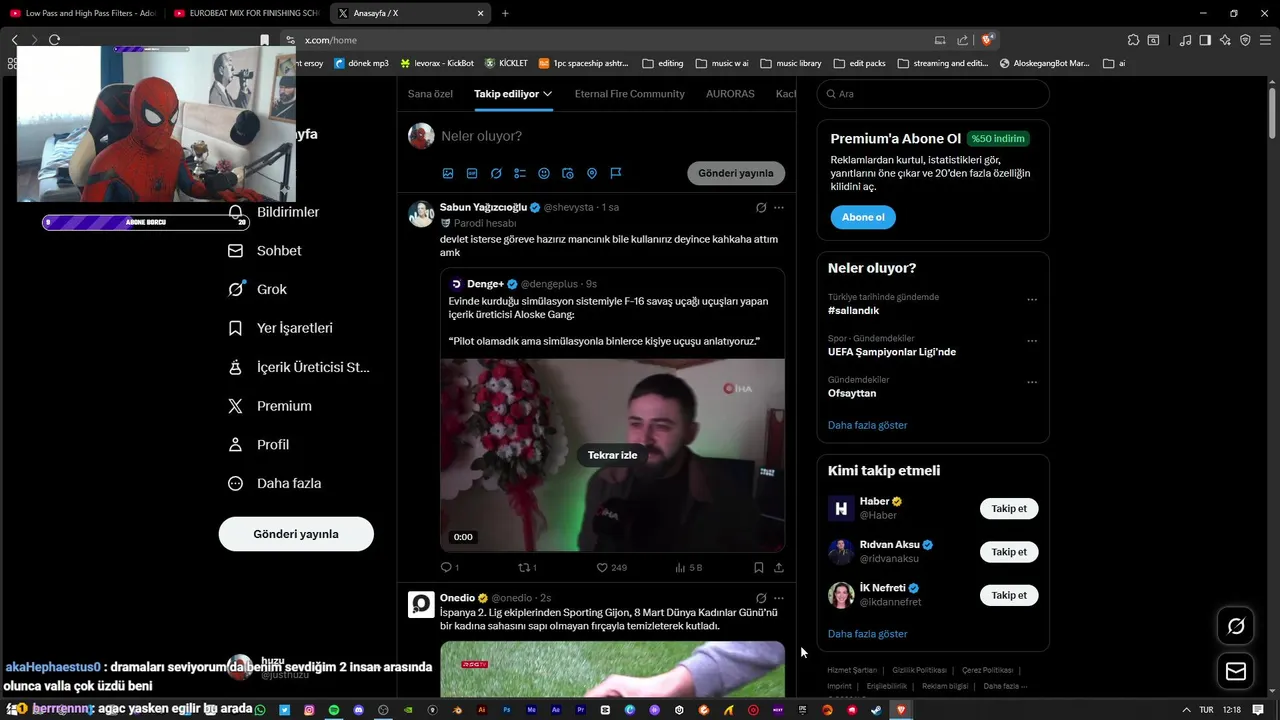Expand the editing bookmarks folder
The height and width of the screenshot is (720, 1280).
(662, 63)
